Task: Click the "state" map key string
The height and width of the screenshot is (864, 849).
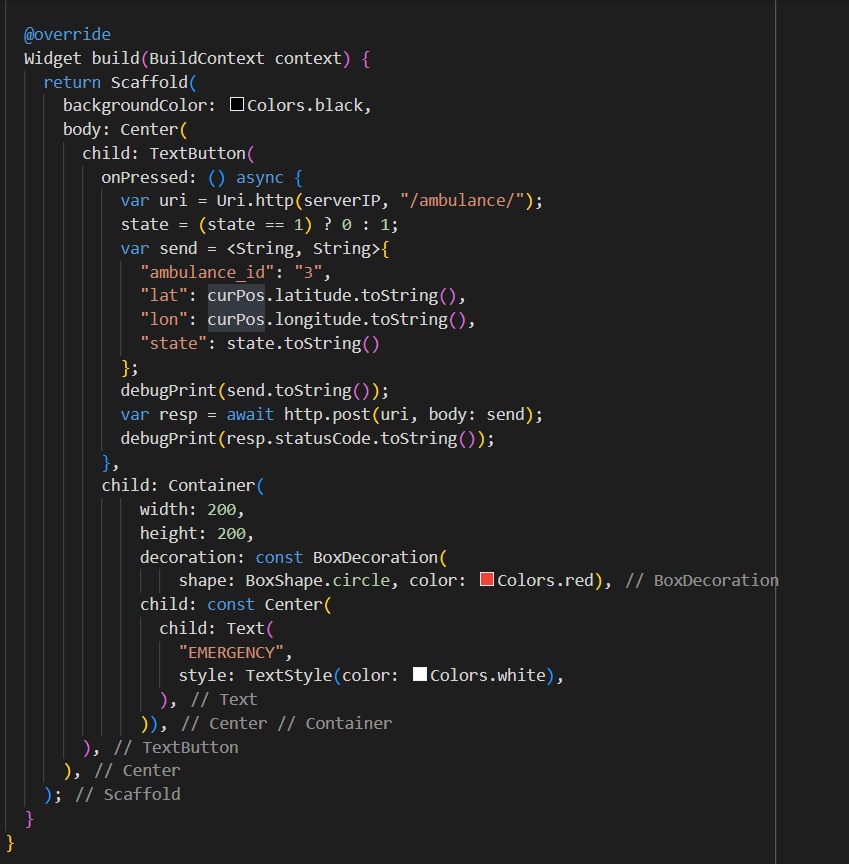Action: click(174, 343)
